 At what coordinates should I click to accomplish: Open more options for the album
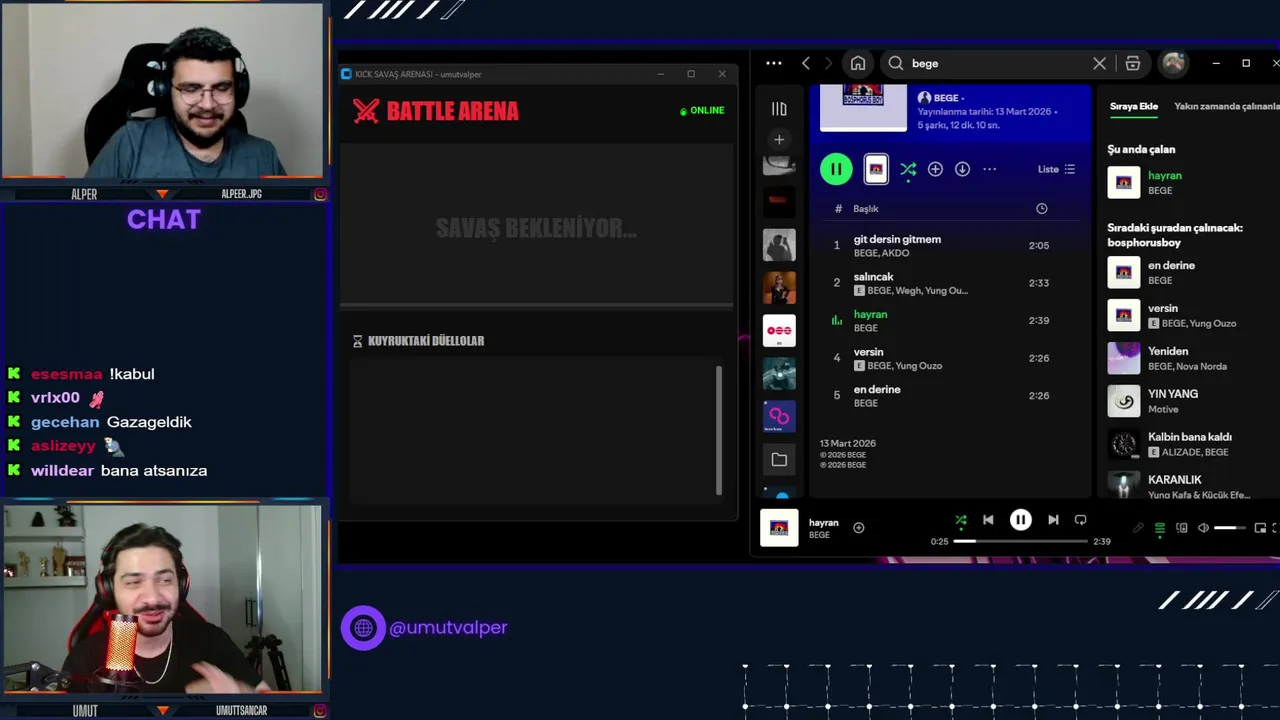tap(989, 169)
